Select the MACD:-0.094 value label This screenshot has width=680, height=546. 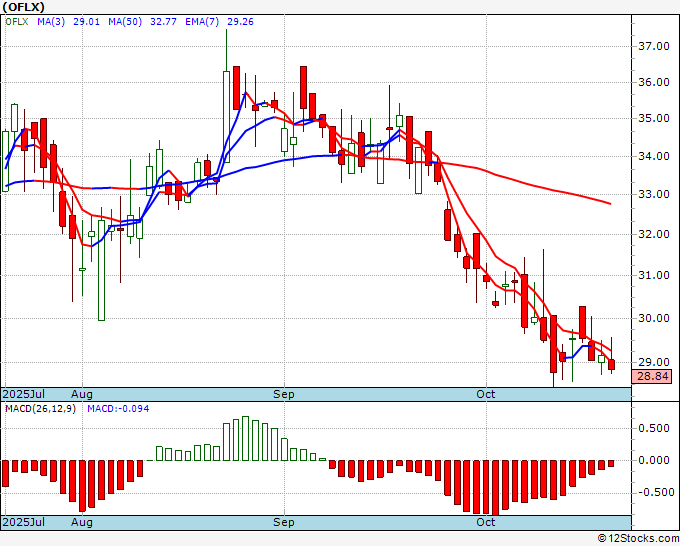(x=117, y=409)
